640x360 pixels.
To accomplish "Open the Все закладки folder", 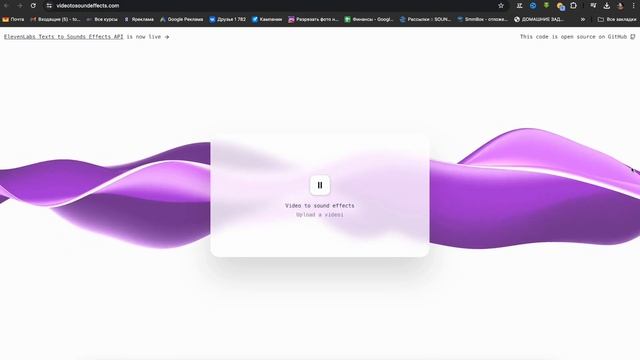I will pyautogui.click(x=617, y=19).
